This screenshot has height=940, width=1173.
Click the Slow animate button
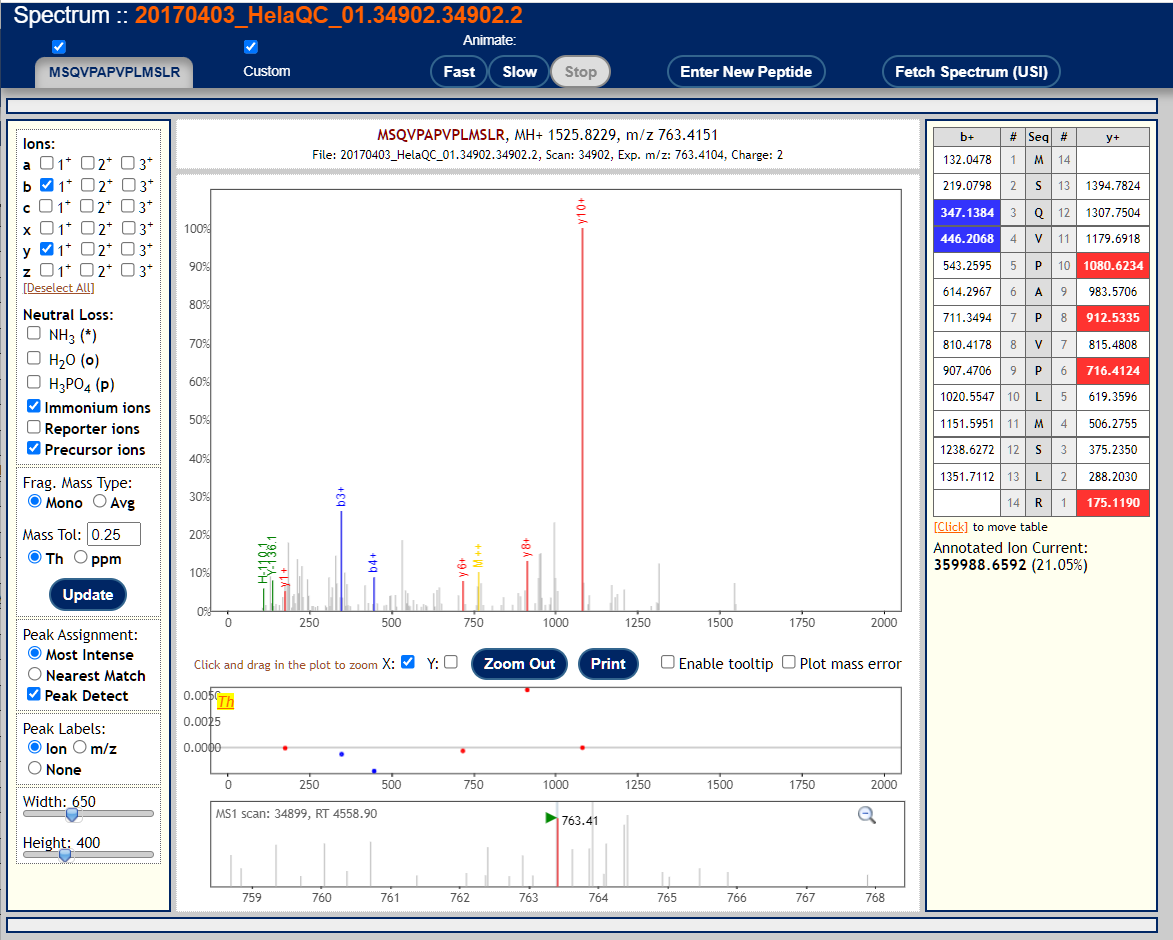[519, 72]
